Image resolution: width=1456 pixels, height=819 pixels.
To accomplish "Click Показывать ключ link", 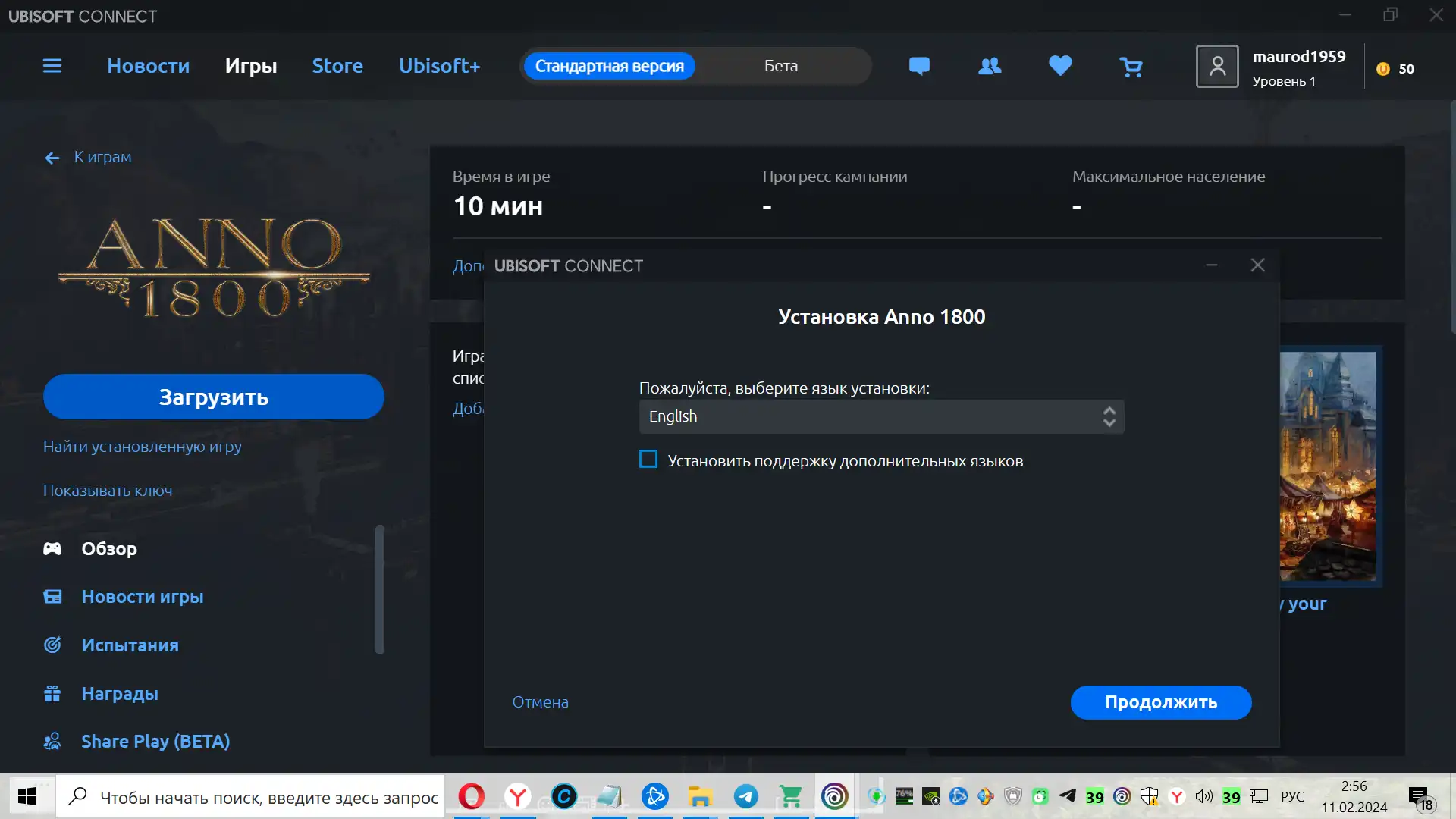I will pos(108,491).
